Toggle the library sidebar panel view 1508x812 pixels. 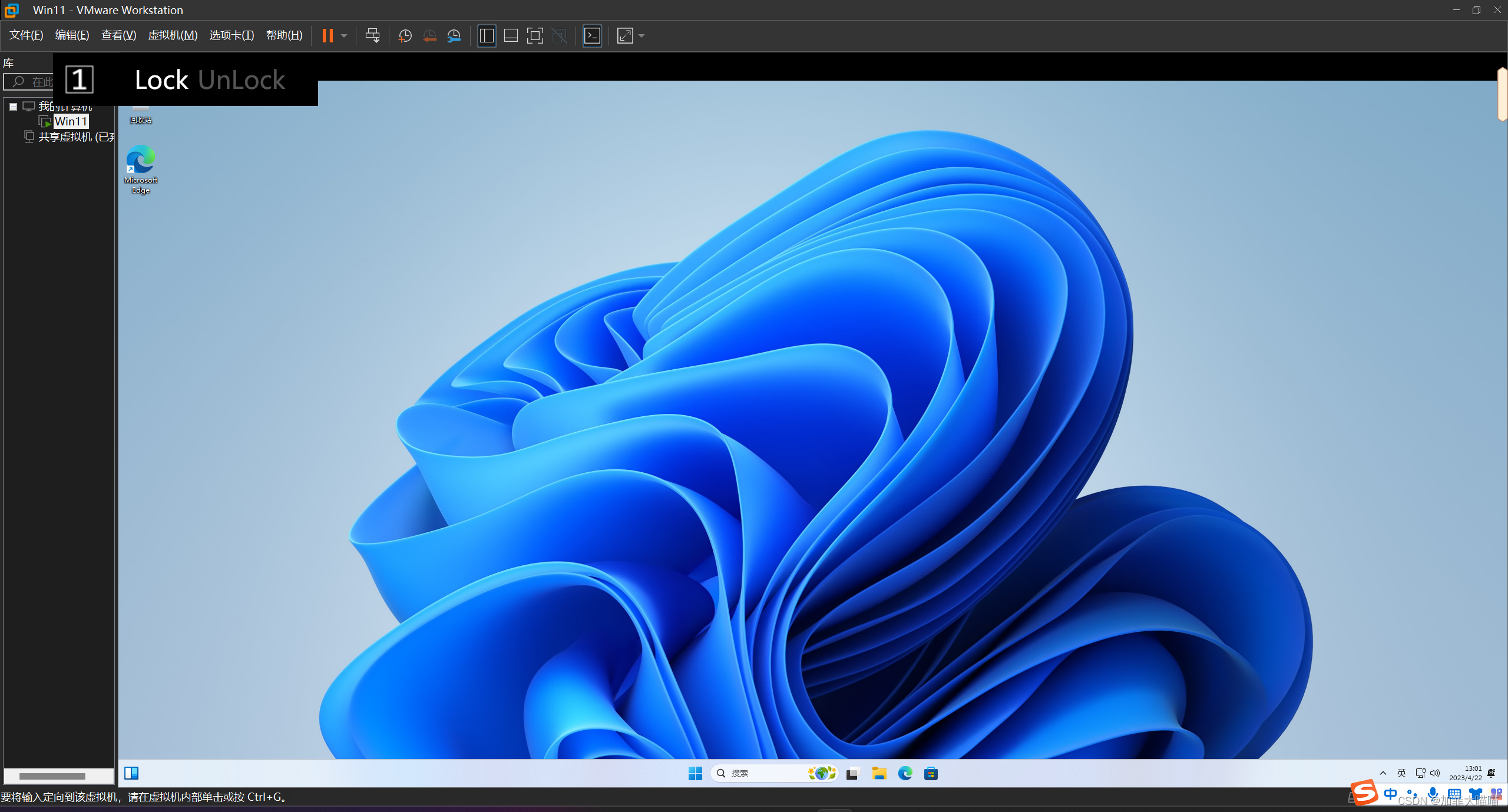[487, 36]
